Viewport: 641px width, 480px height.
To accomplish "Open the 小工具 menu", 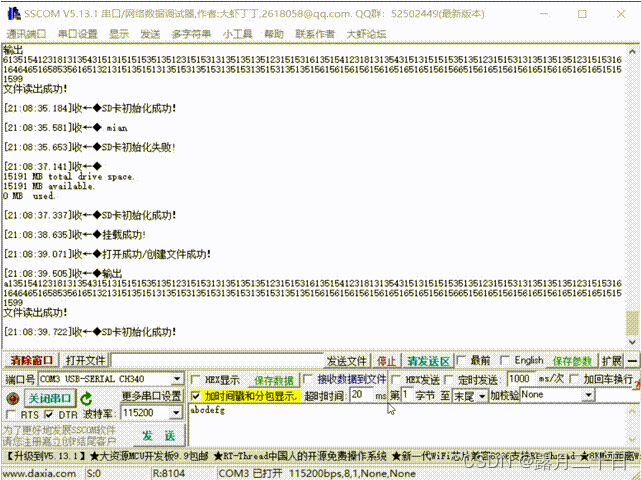I will (238, 34).
